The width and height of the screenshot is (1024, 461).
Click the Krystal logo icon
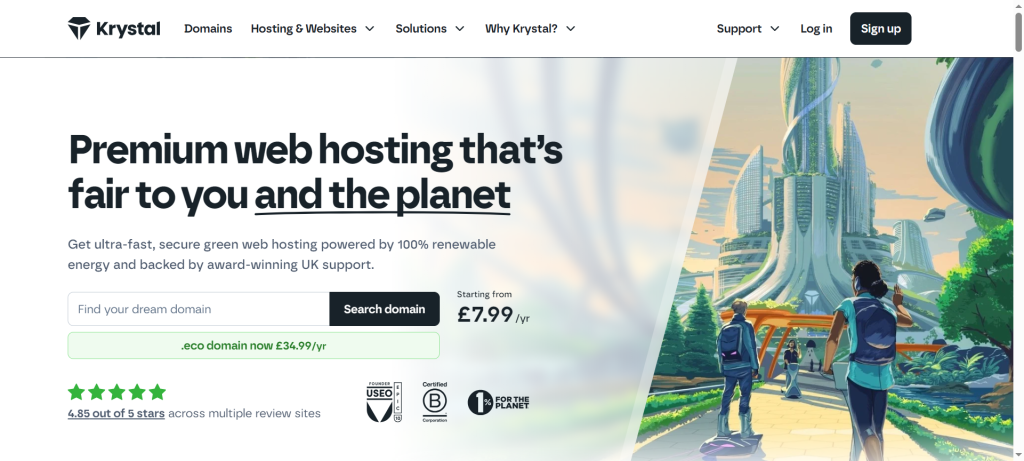(x=79, y=29)
